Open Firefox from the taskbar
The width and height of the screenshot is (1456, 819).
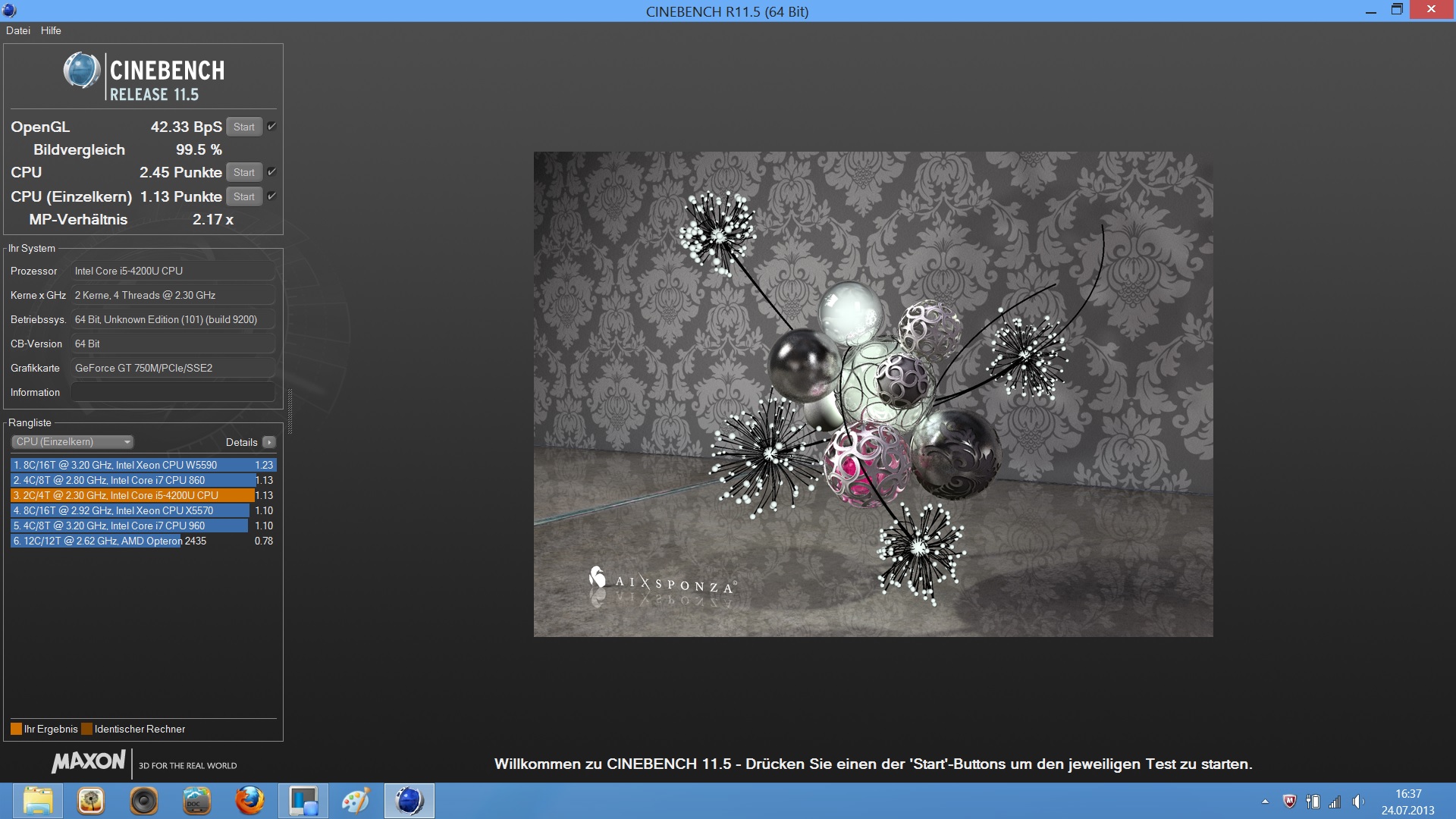[249, 801]
